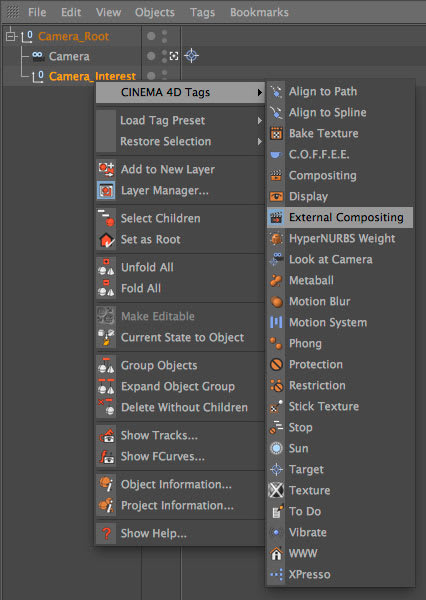Expand the Restore Selection submenu arrow
This screenshot has height=600, width=426.
tap(260, 142)
